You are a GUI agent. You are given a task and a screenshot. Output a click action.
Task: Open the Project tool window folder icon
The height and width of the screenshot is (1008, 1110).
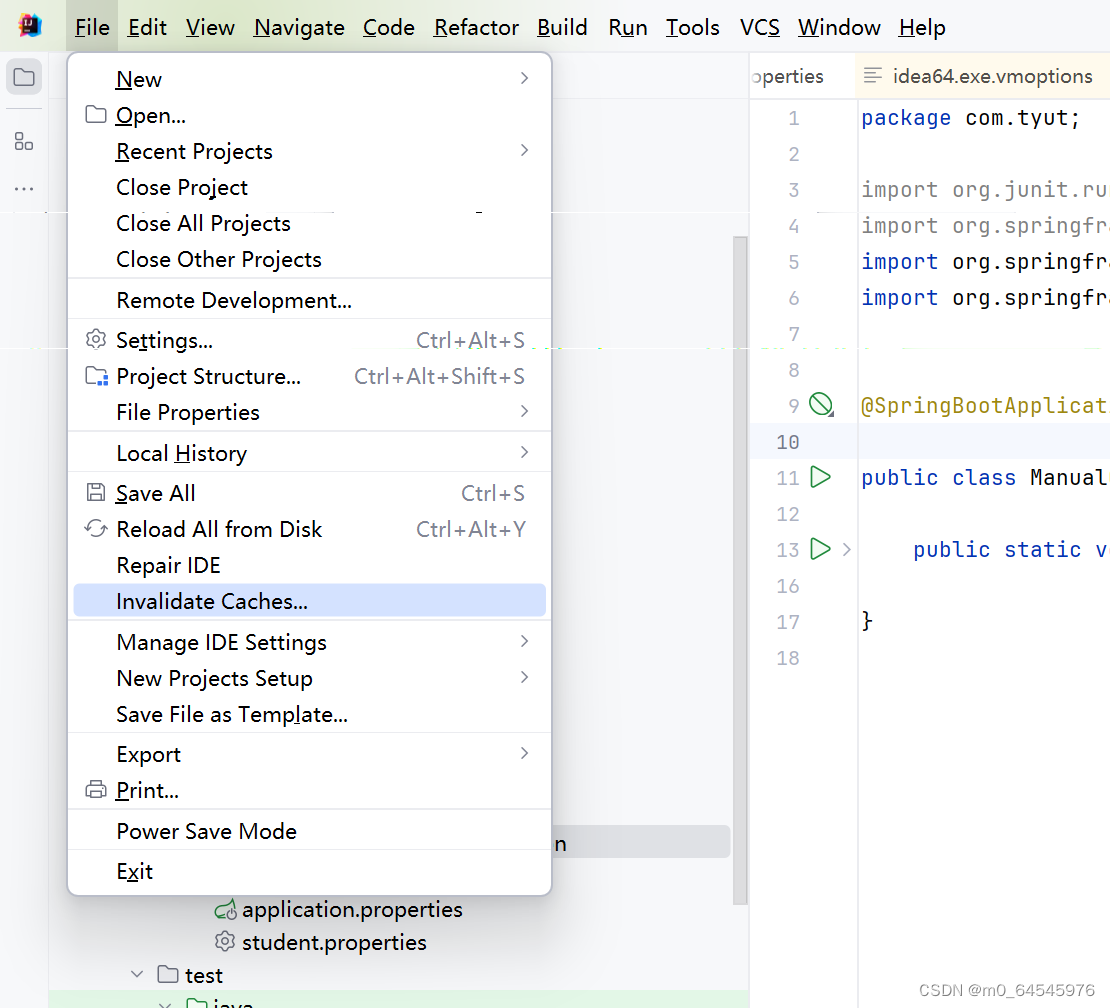24,76
